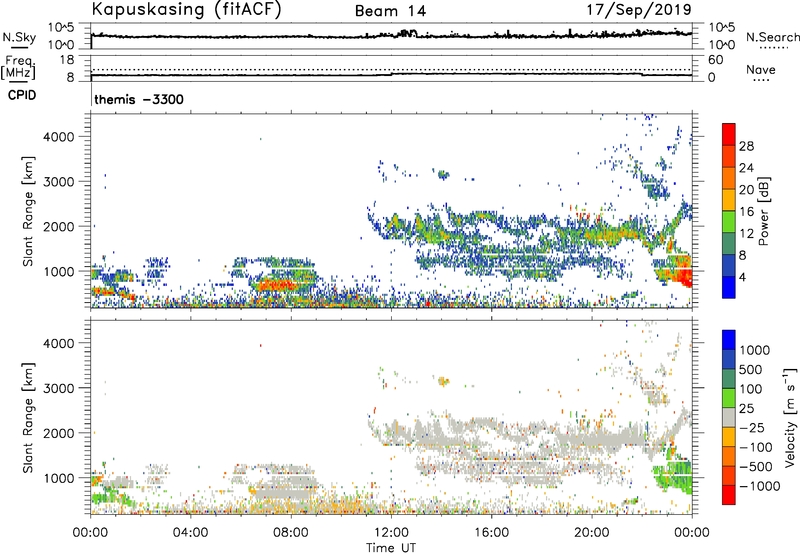Select the "CPID" row label

coord(22,95)
